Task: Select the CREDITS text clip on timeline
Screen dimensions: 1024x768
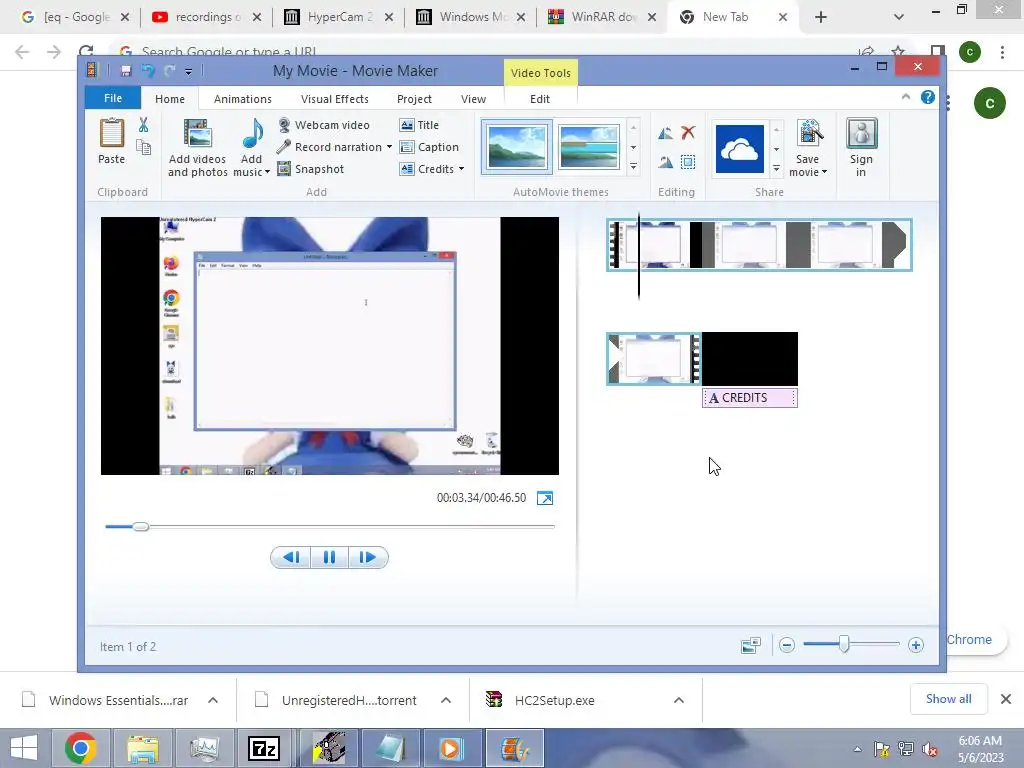Action: coord(750,398)
